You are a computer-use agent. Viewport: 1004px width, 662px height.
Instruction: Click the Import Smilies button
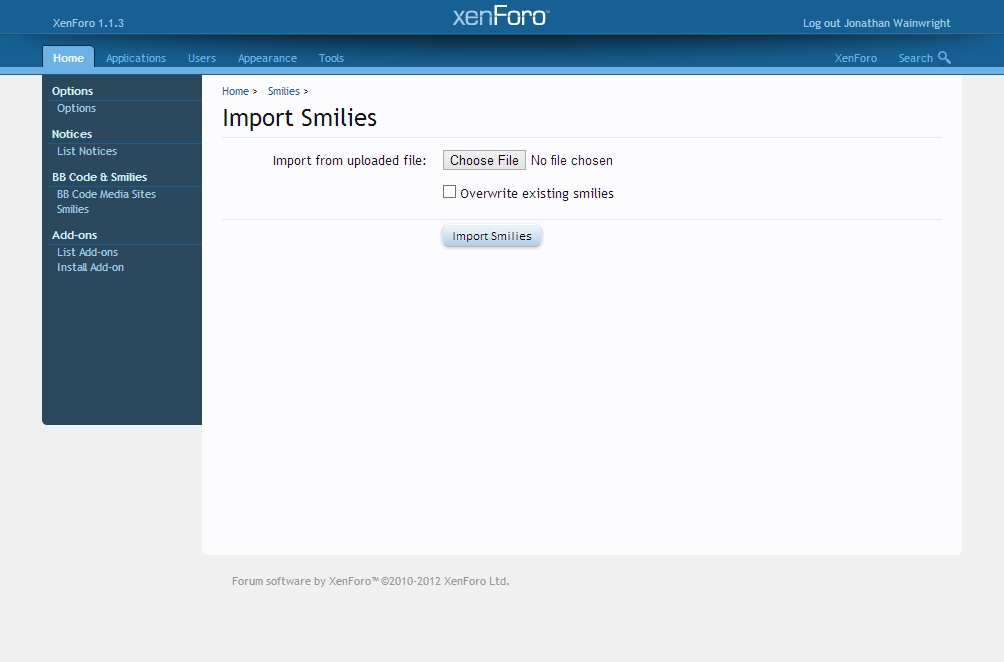click(492, 236)
